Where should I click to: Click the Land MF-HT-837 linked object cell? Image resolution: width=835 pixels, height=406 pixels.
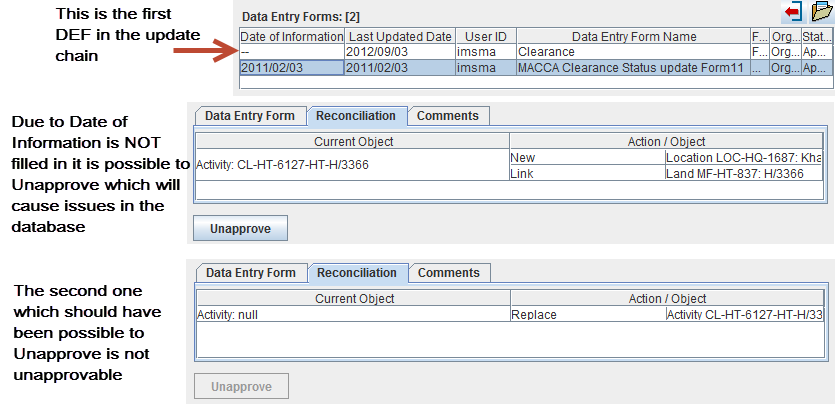(744, 173)
